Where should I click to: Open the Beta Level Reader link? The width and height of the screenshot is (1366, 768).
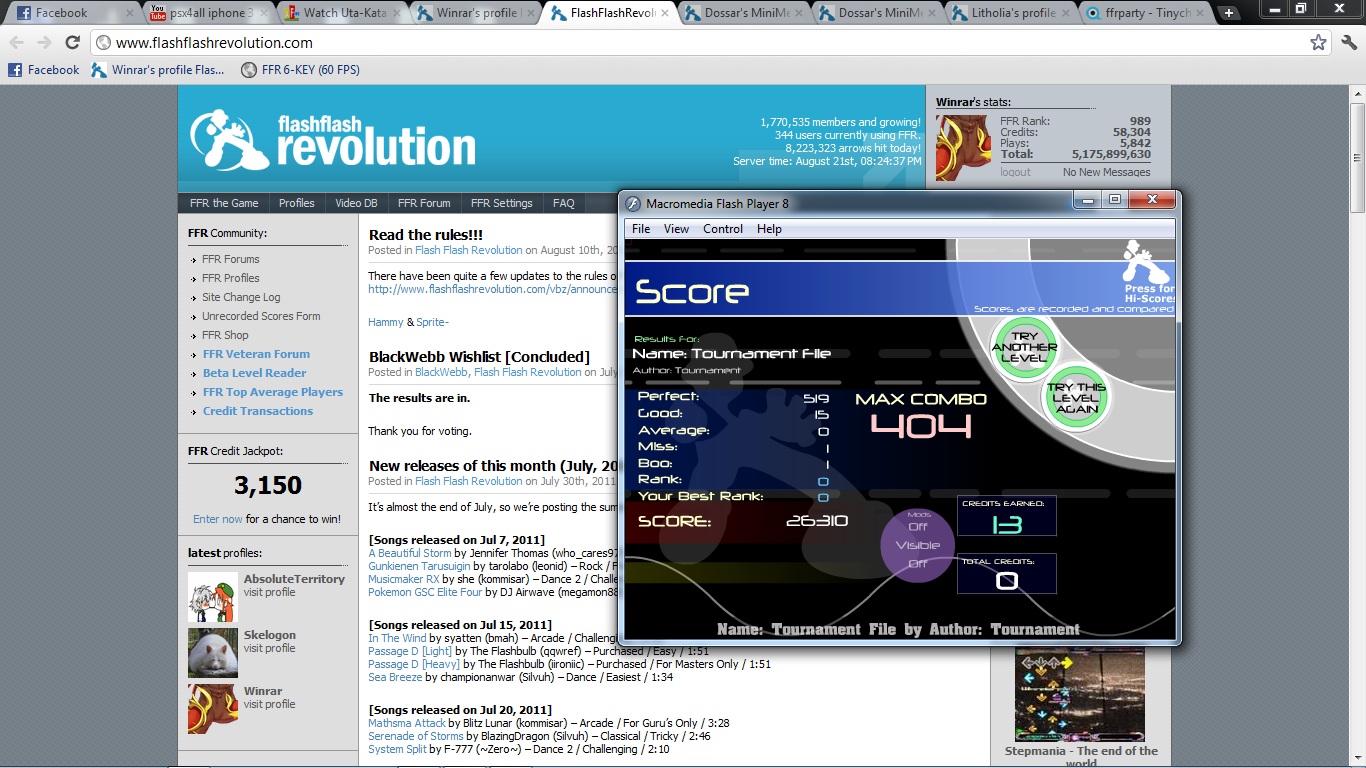pos(254,373)
